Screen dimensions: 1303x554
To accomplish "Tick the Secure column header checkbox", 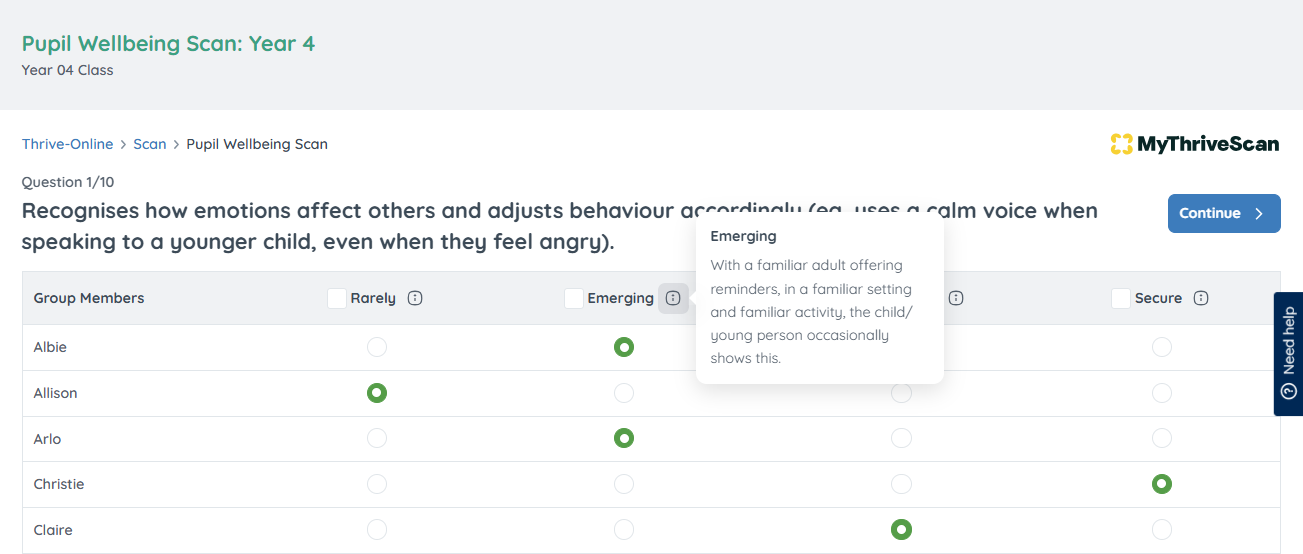I will click(x=1121, y=298).
